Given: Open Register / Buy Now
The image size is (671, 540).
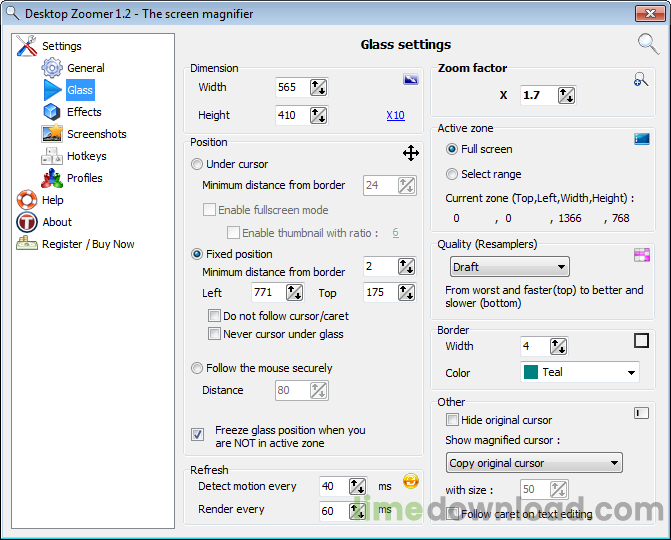Looking at the screenshot, I should point(88,244).
